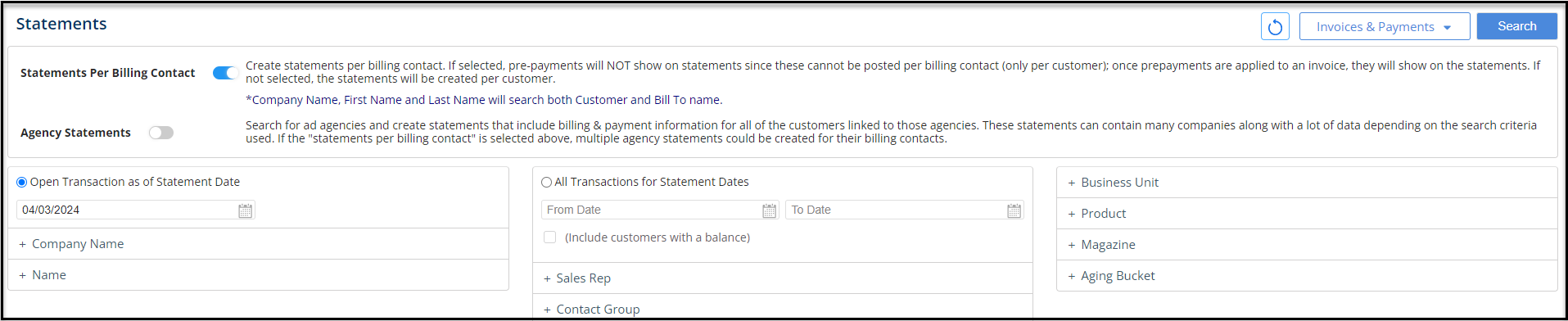Expand the Product filter section
The height and width of the screenshot is (321, 1568).
coord(1307,214)
